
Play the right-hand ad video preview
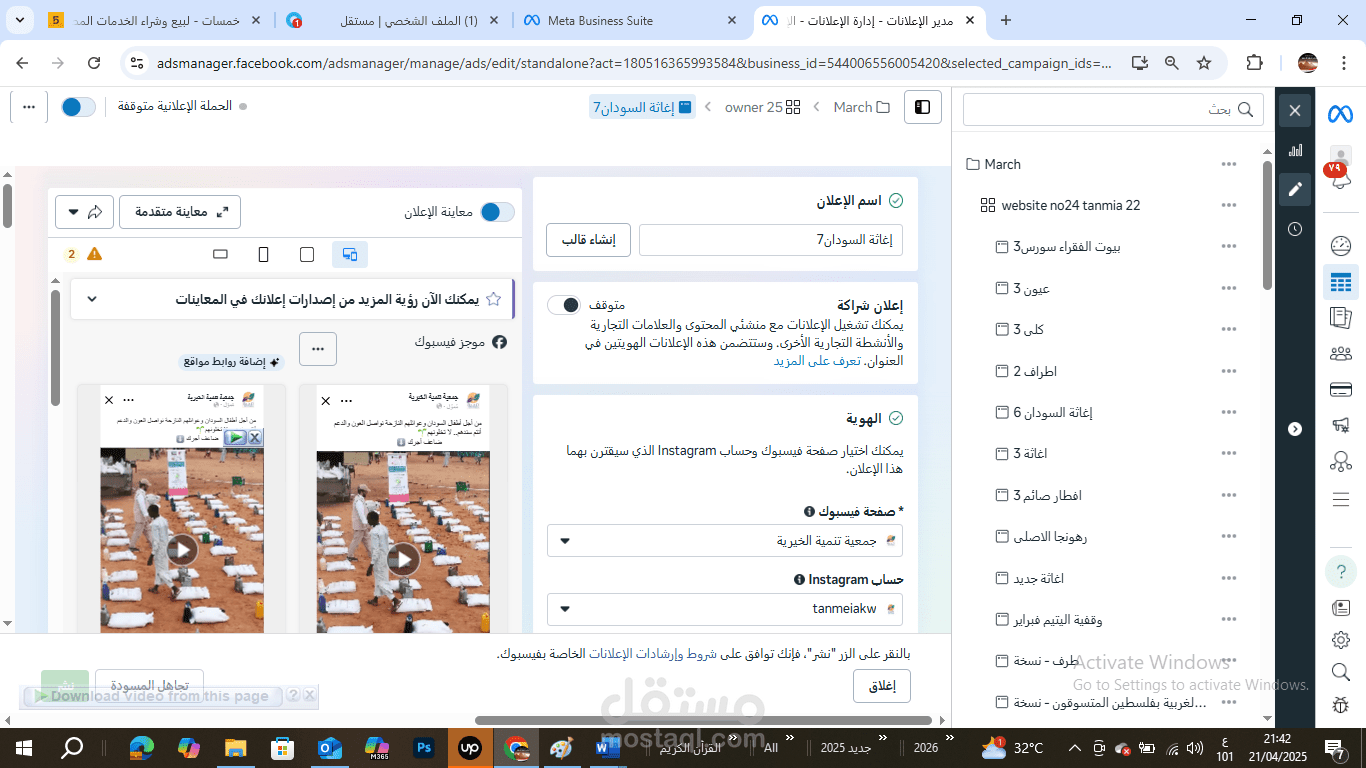coord(403,559)
